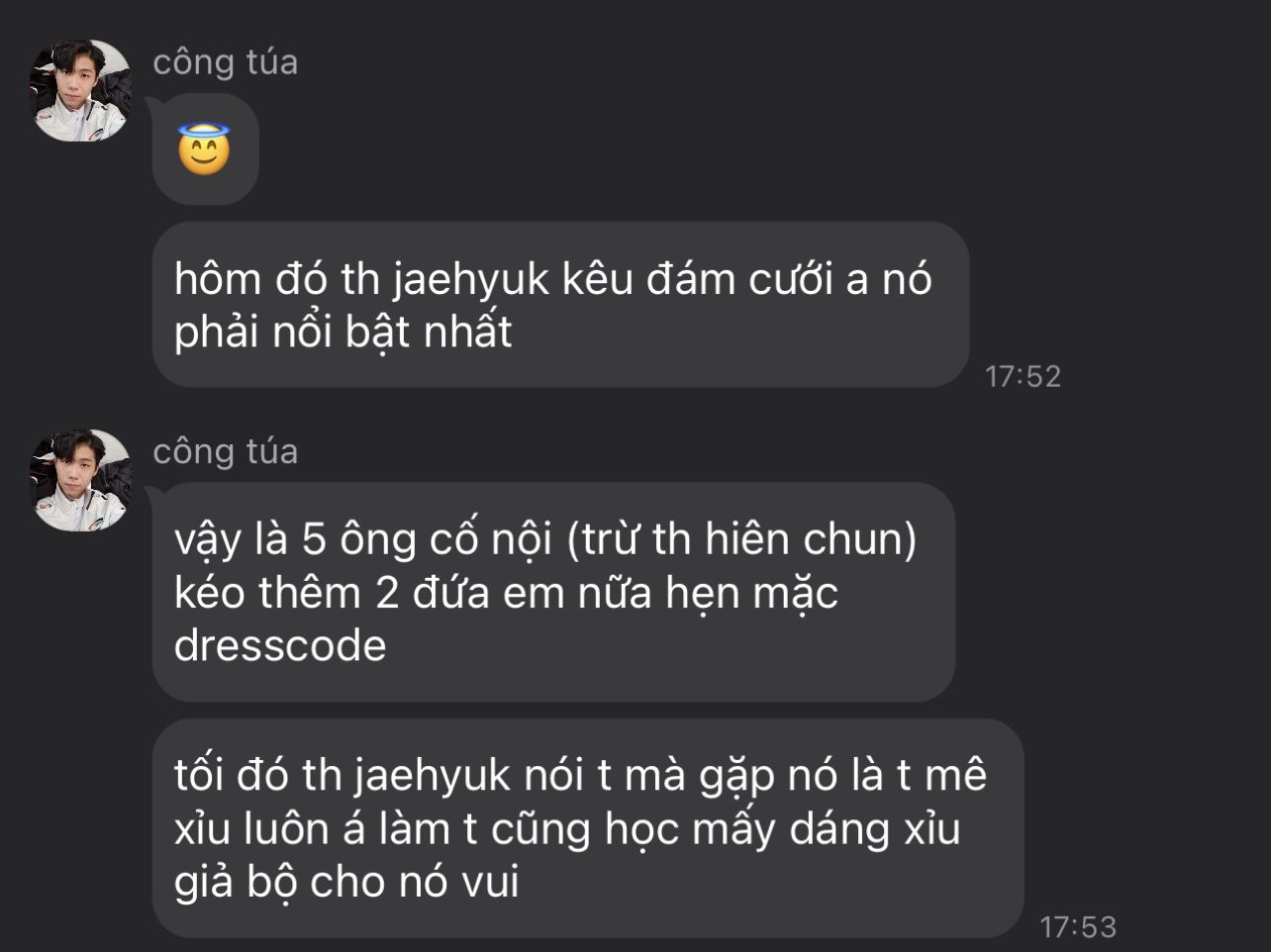The image size is (1271, 952).
Task: Select the message starting with vậy là 5
Action: pyautogui.click(x=553, y=592)
